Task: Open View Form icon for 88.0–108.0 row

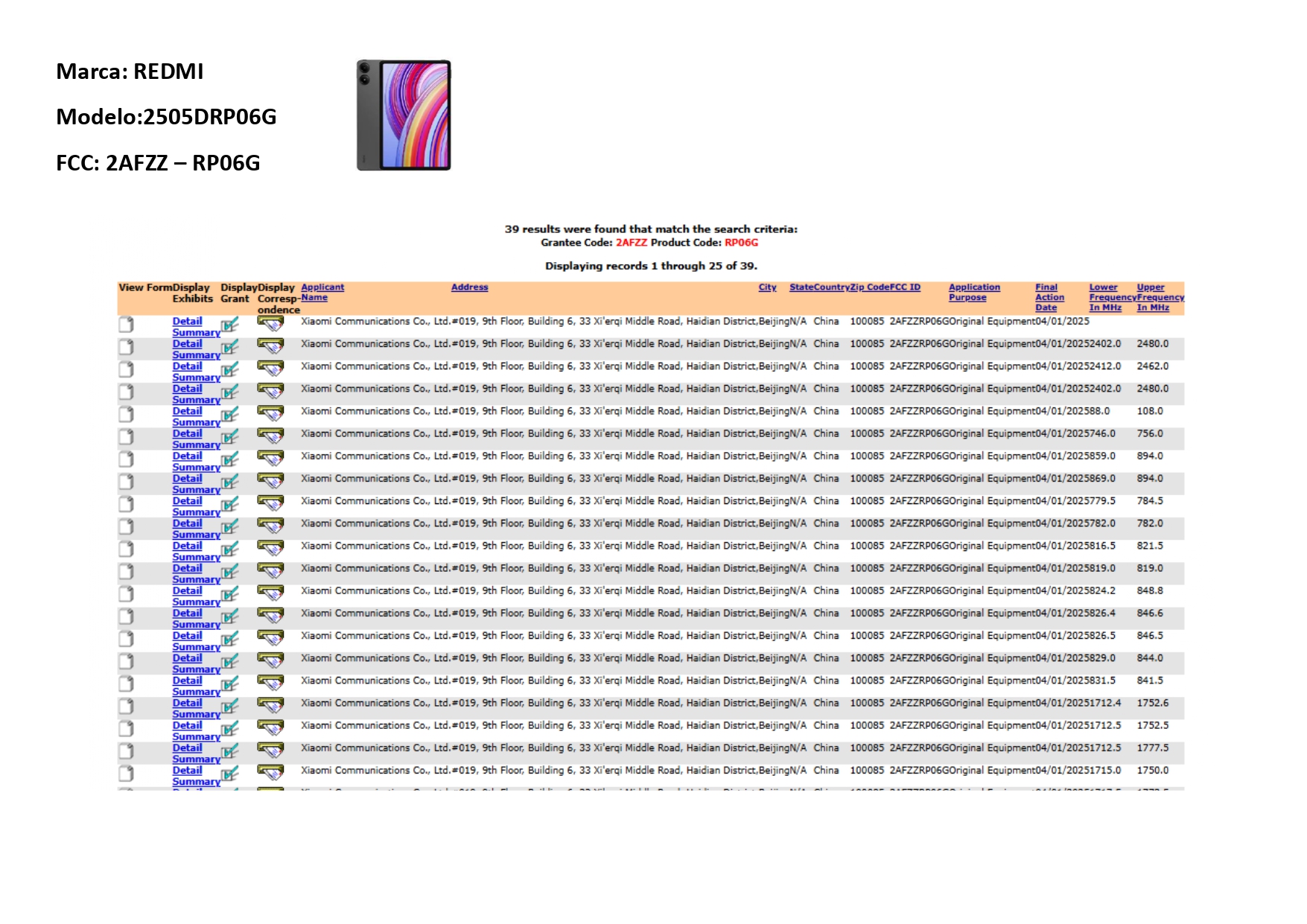Action: [x=127, y=414]
